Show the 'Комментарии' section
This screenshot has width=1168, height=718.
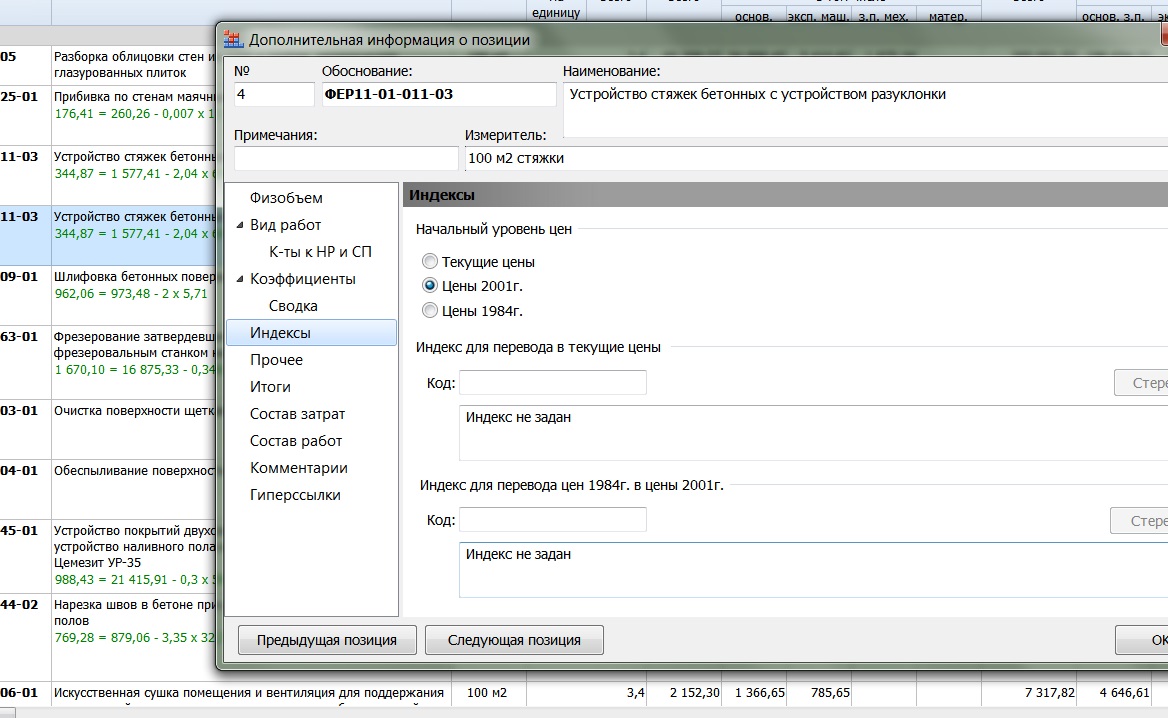(x=299, y=468)
